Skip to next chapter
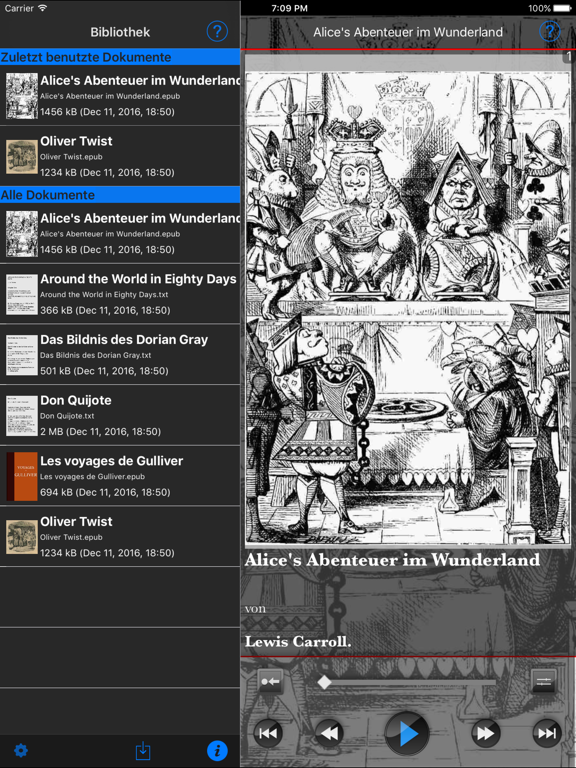Screen dimensions: 576x768 [x=547, y=733]
